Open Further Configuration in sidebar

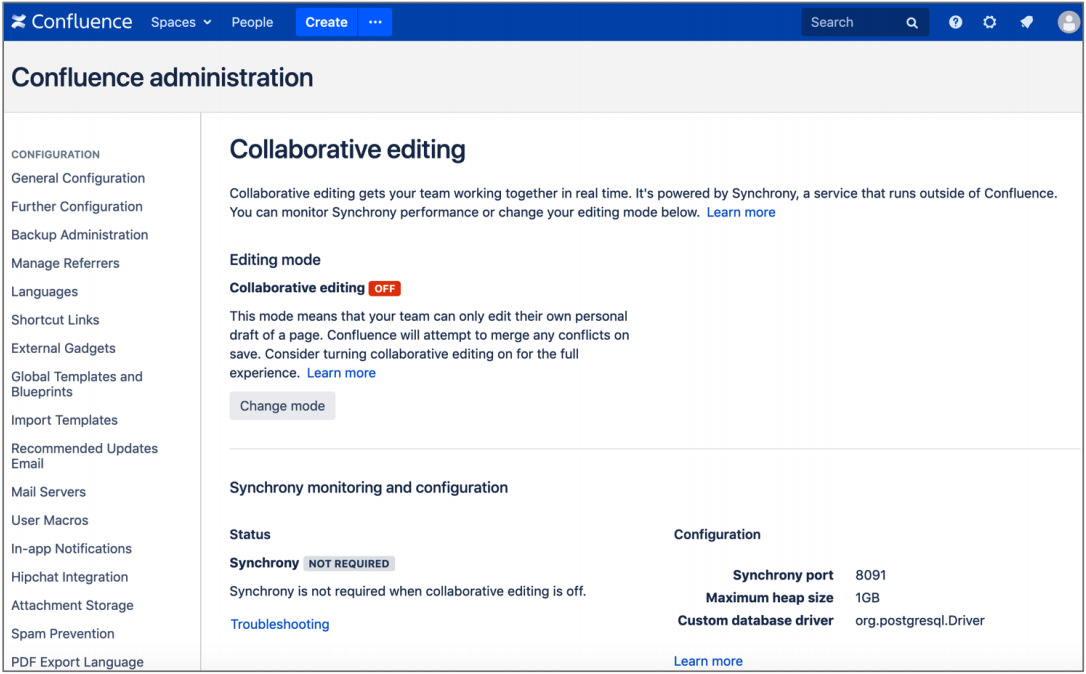77,206
